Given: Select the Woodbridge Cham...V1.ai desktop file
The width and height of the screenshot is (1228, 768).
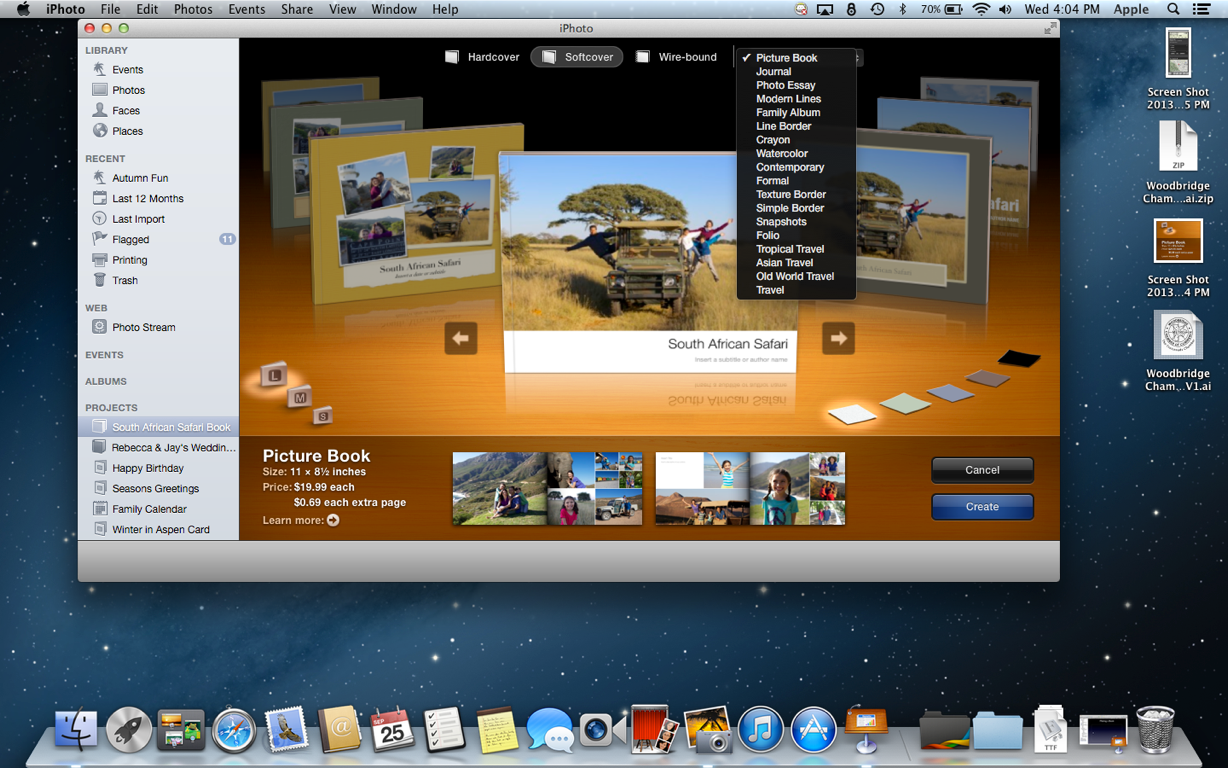Looking at the screenshot, I should click(x=1178, y=350).
